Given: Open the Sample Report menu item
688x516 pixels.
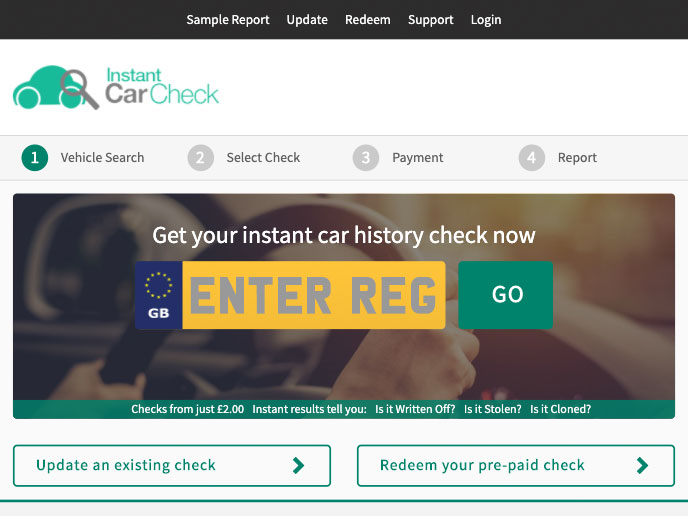Looking at the screenshot, I should click(x=228, y=20).
